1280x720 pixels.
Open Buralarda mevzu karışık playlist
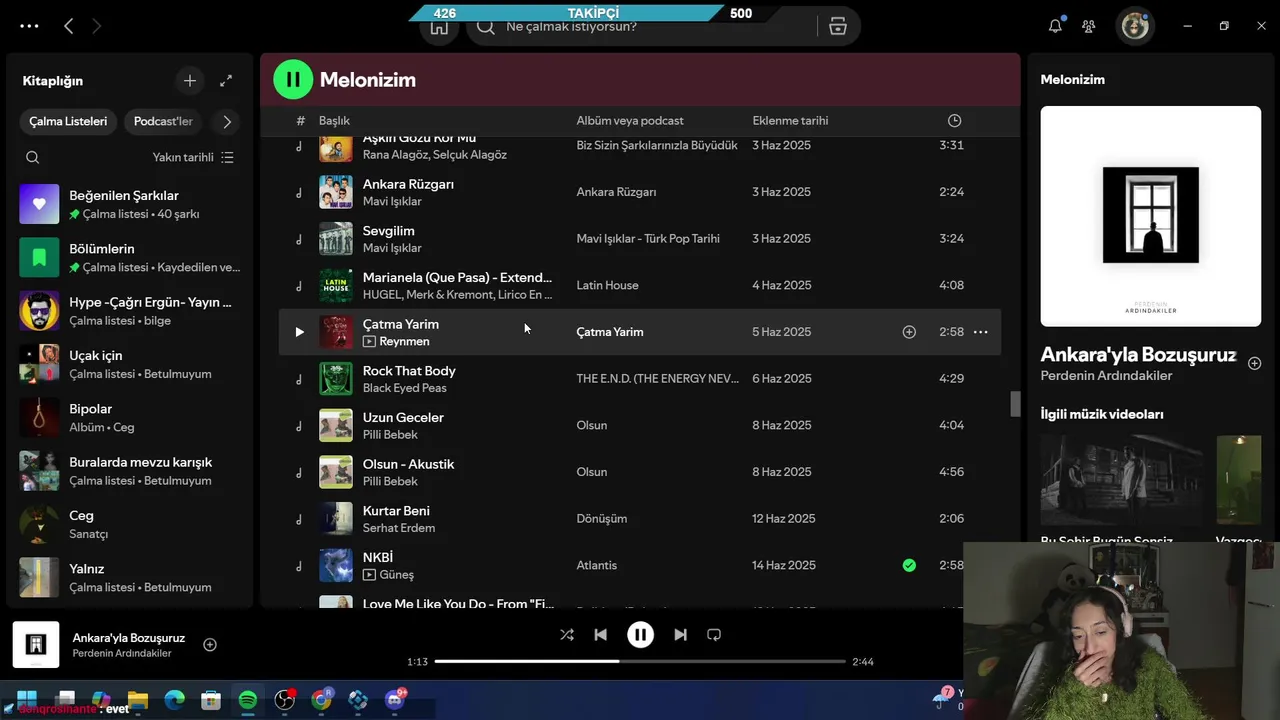point(130,471)
